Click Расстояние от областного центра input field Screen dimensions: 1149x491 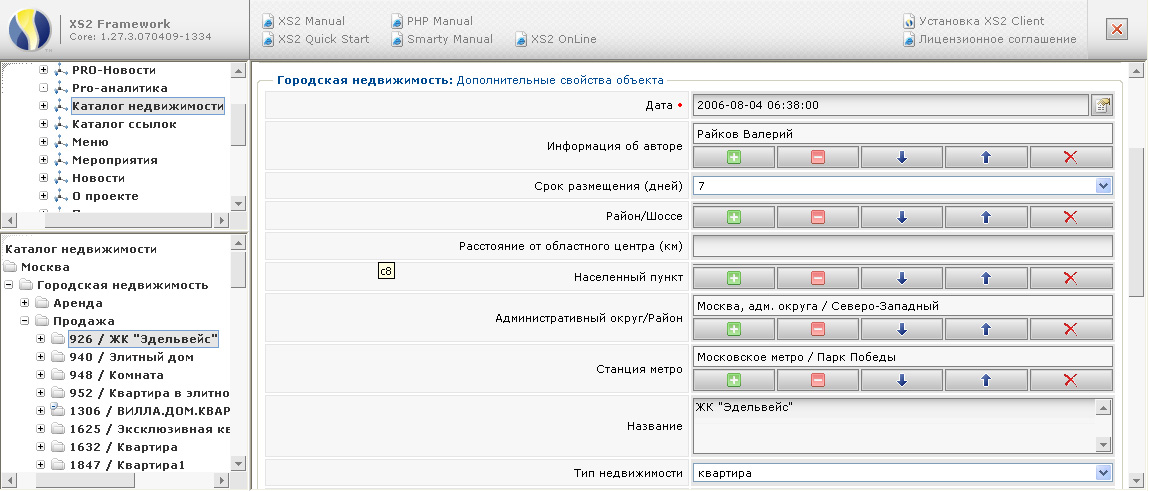tap(901, 246)
